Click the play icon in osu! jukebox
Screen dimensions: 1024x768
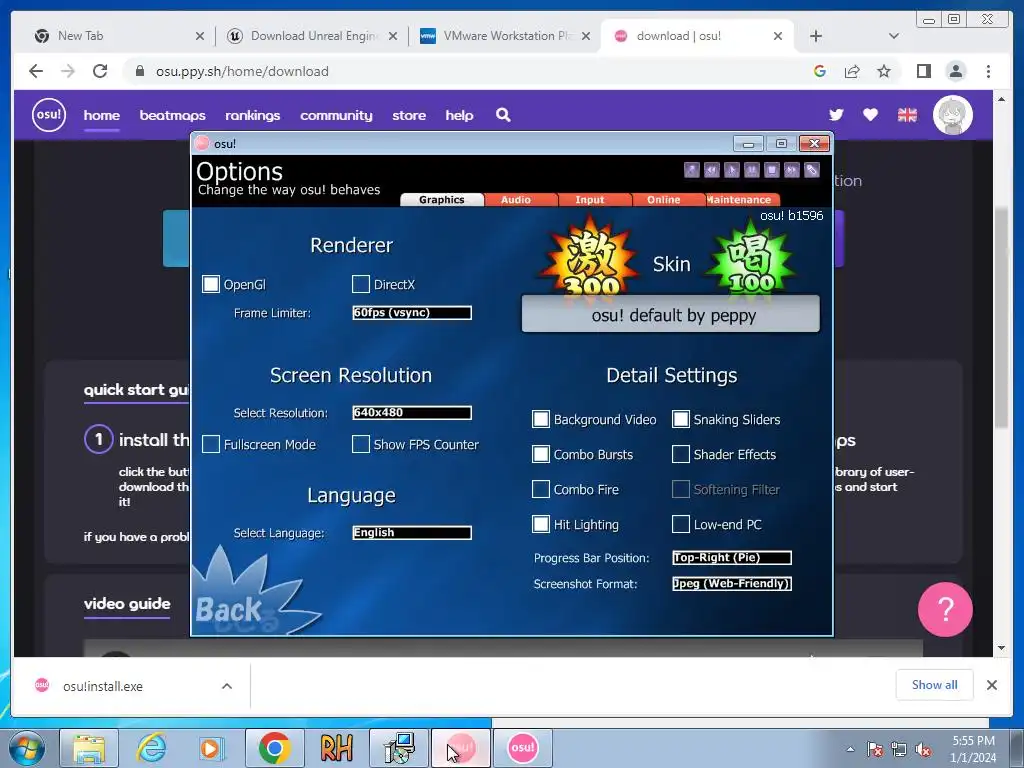731,170
